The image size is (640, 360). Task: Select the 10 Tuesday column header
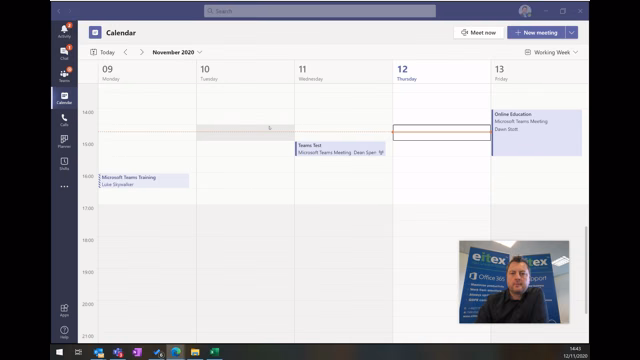coord(245,73)
